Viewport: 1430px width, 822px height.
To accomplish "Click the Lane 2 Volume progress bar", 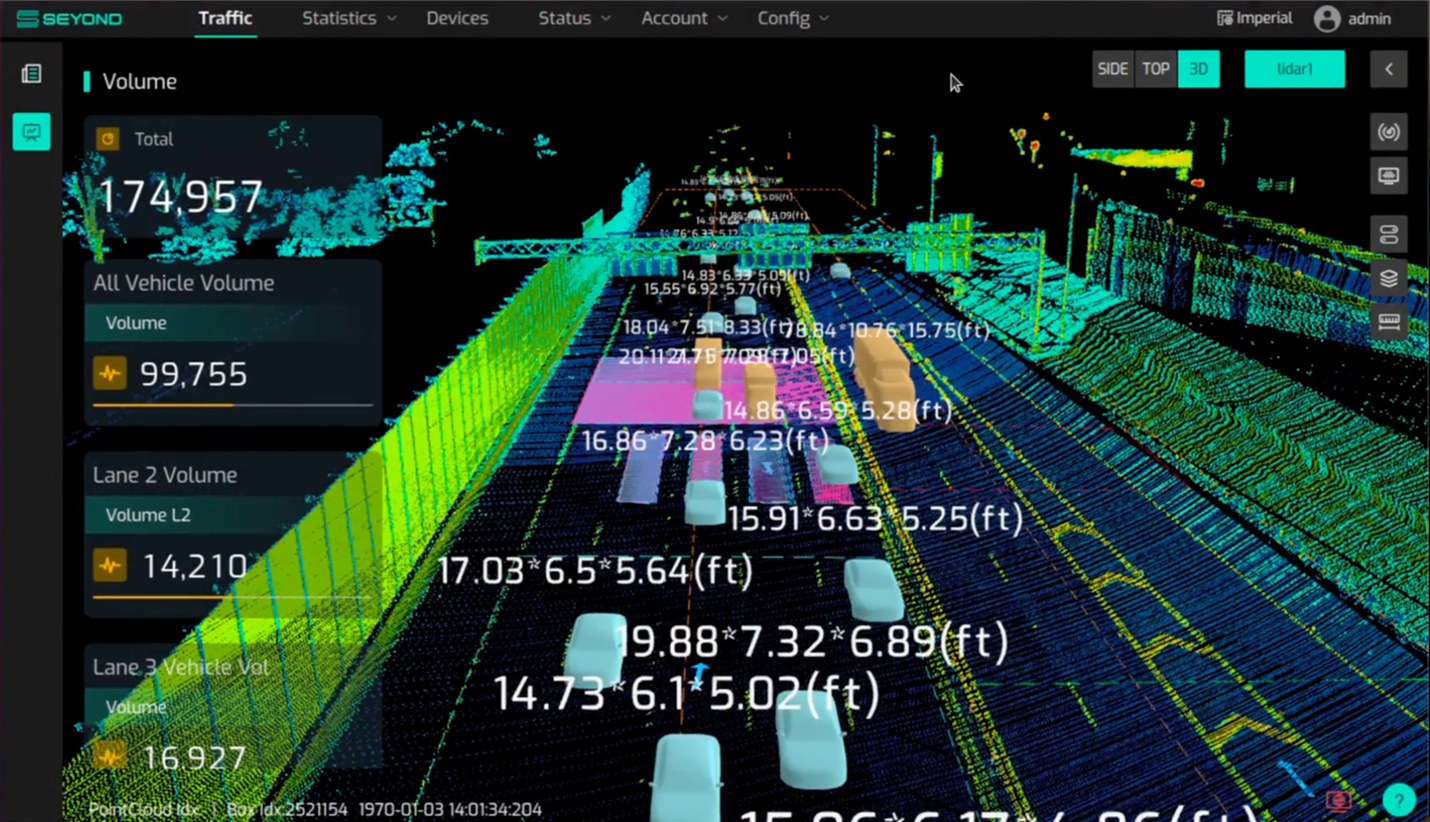I will pos(232,597).
